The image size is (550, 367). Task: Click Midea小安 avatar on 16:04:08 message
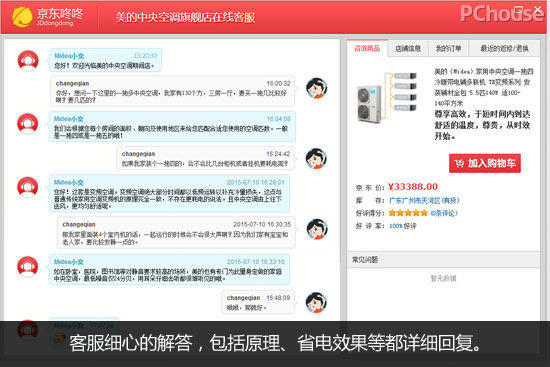pos(28,124)
